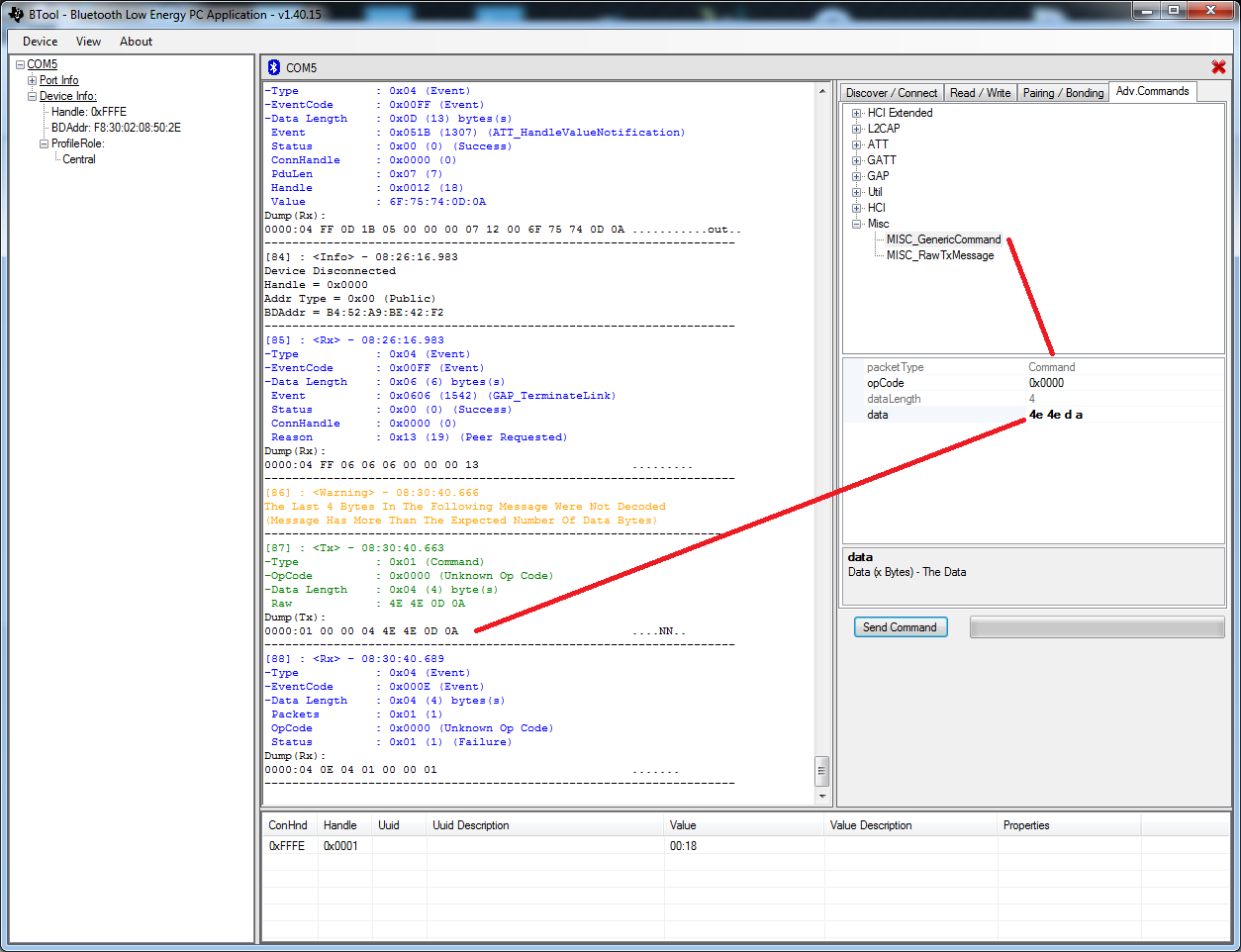Open the About menu
Screen dimensions: 1241x952
136,42
